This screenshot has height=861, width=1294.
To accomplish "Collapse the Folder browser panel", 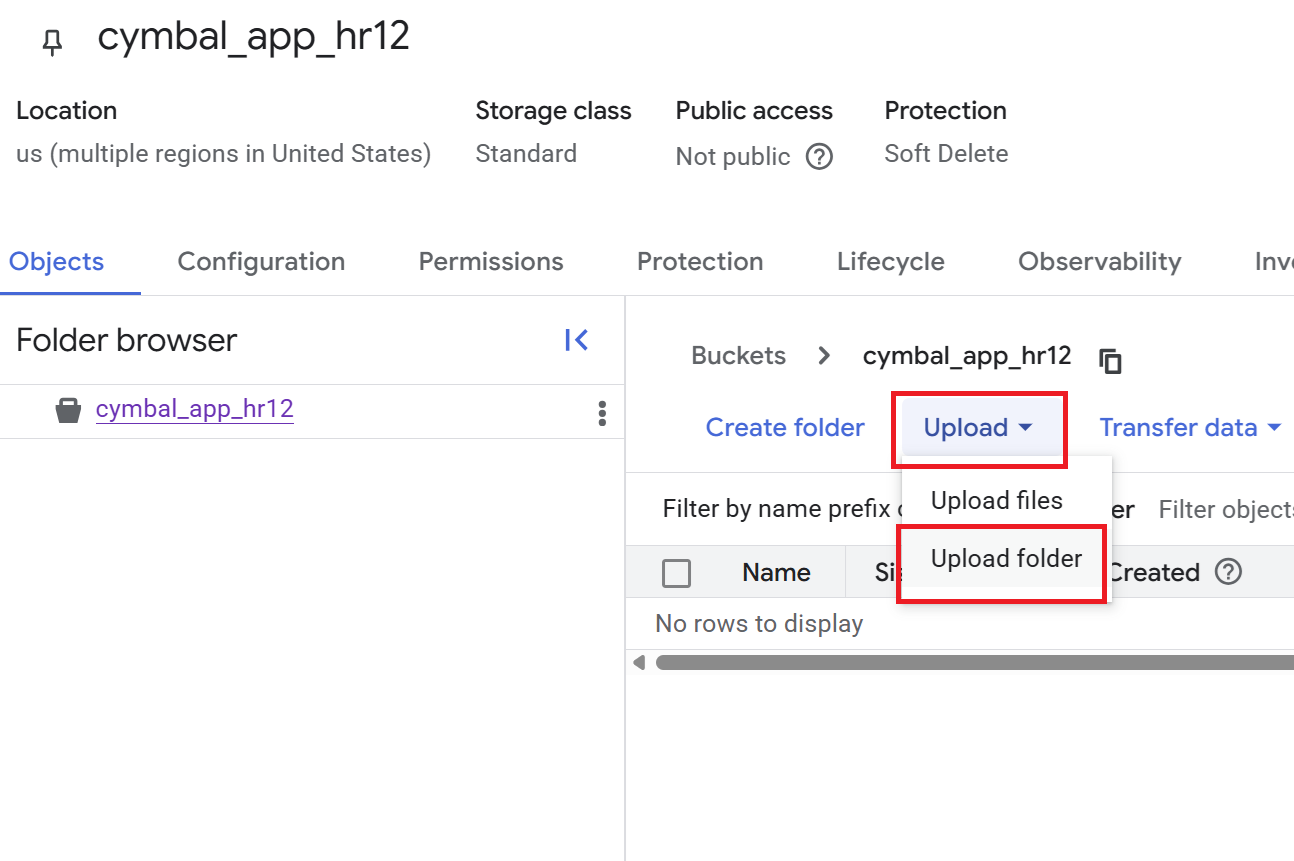I will coord(576,340).
